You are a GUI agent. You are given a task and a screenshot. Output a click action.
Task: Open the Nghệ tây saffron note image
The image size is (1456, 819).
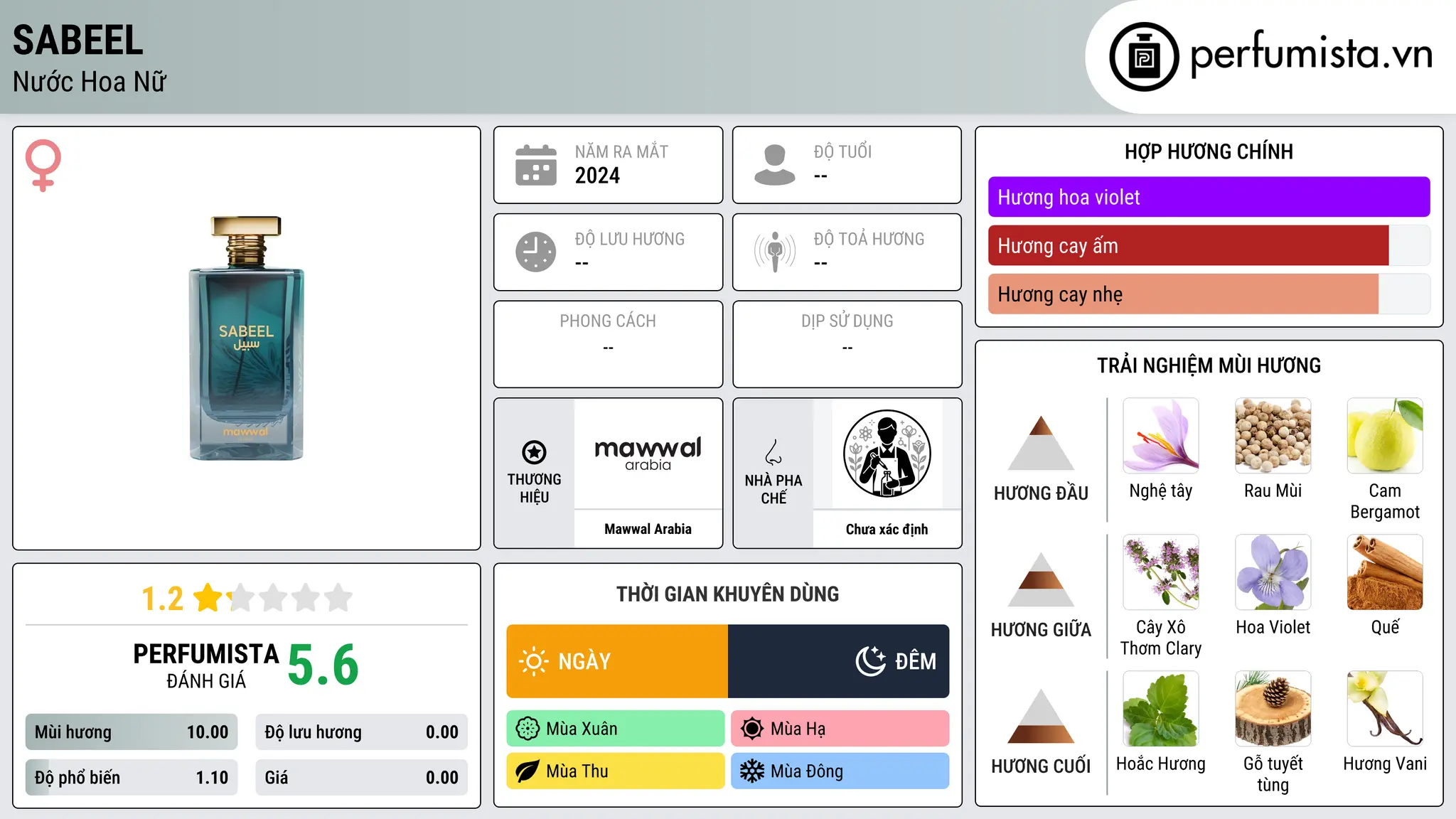point(1161,436)
